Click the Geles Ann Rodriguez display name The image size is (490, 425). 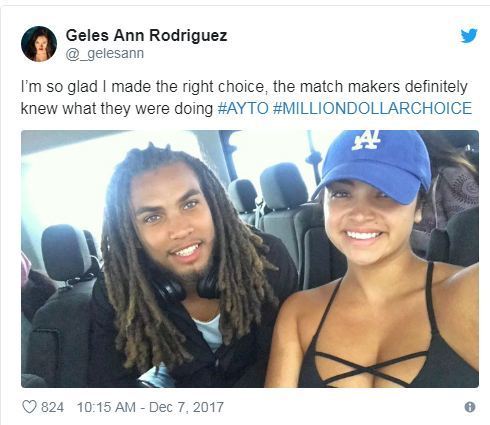point(146,35)
